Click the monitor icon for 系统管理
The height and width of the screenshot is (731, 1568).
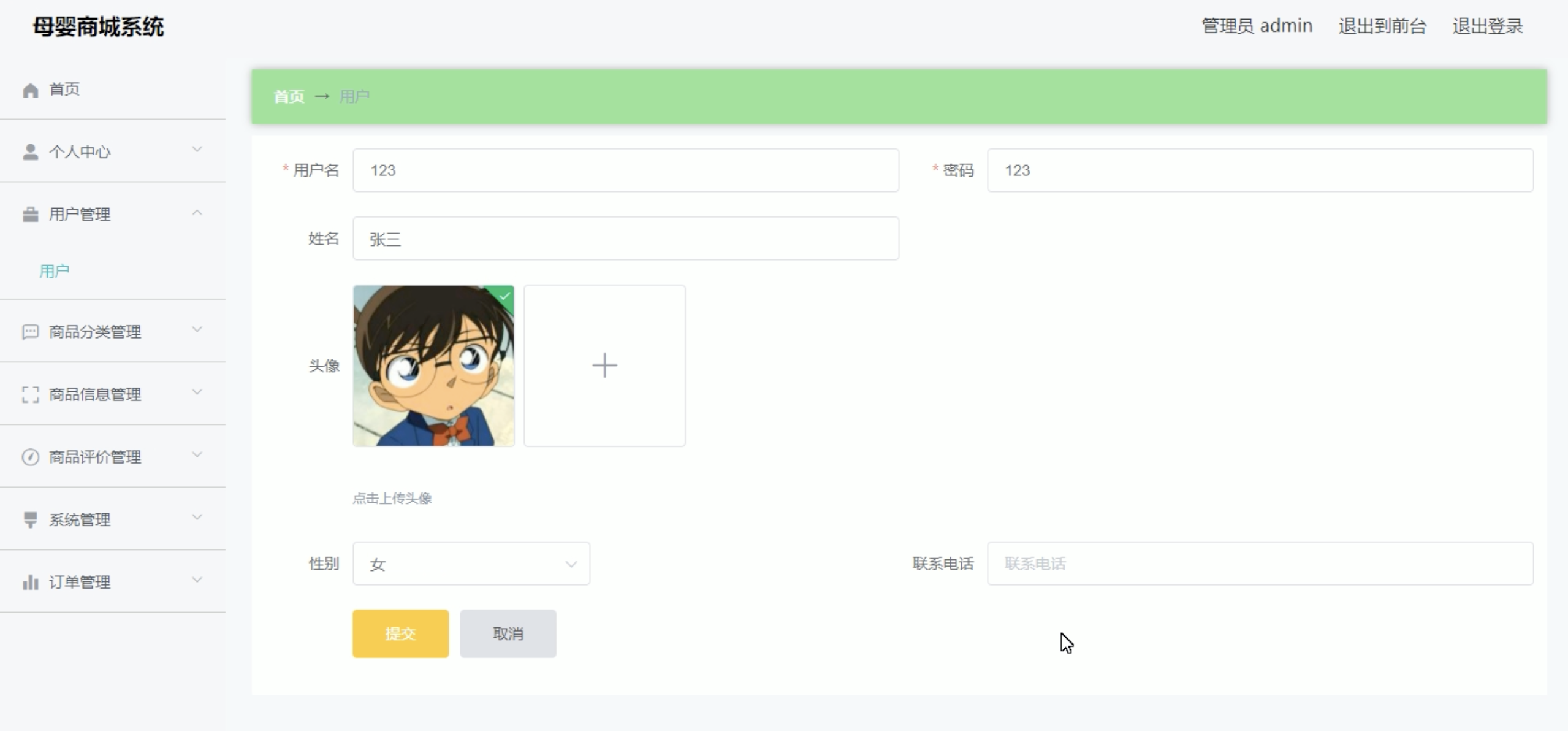30,519
